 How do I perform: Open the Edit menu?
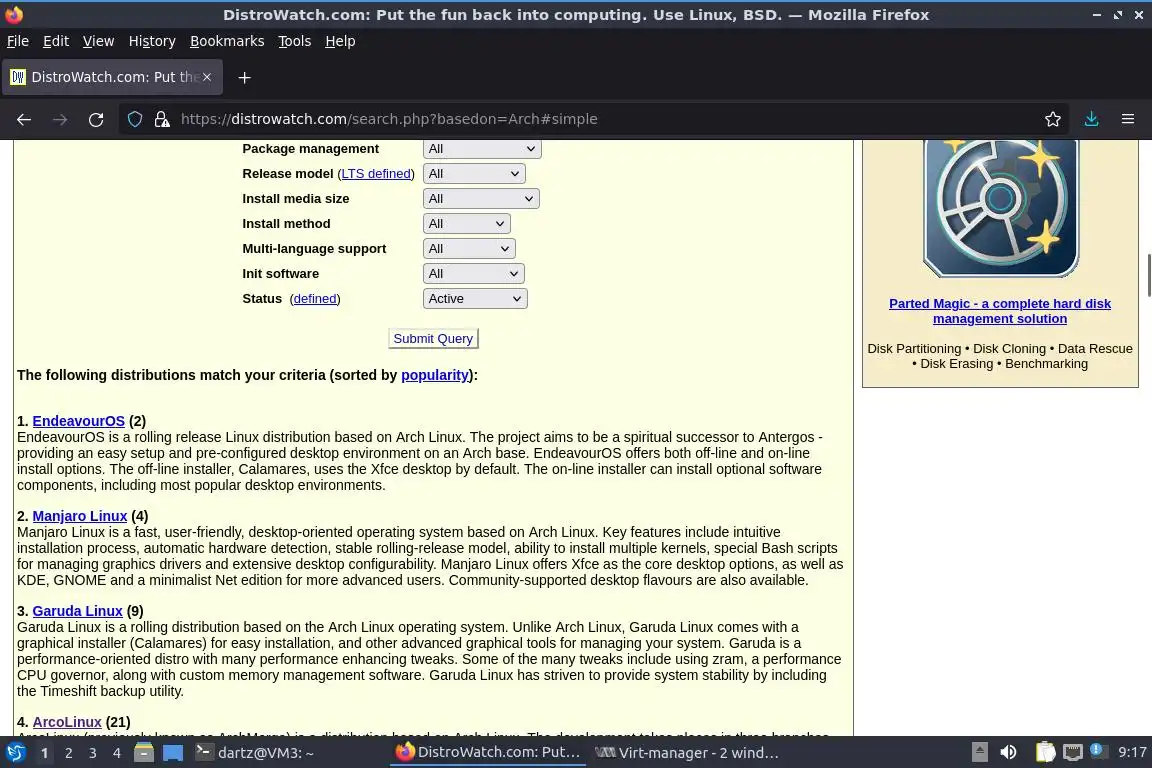(x=56, y=41)
